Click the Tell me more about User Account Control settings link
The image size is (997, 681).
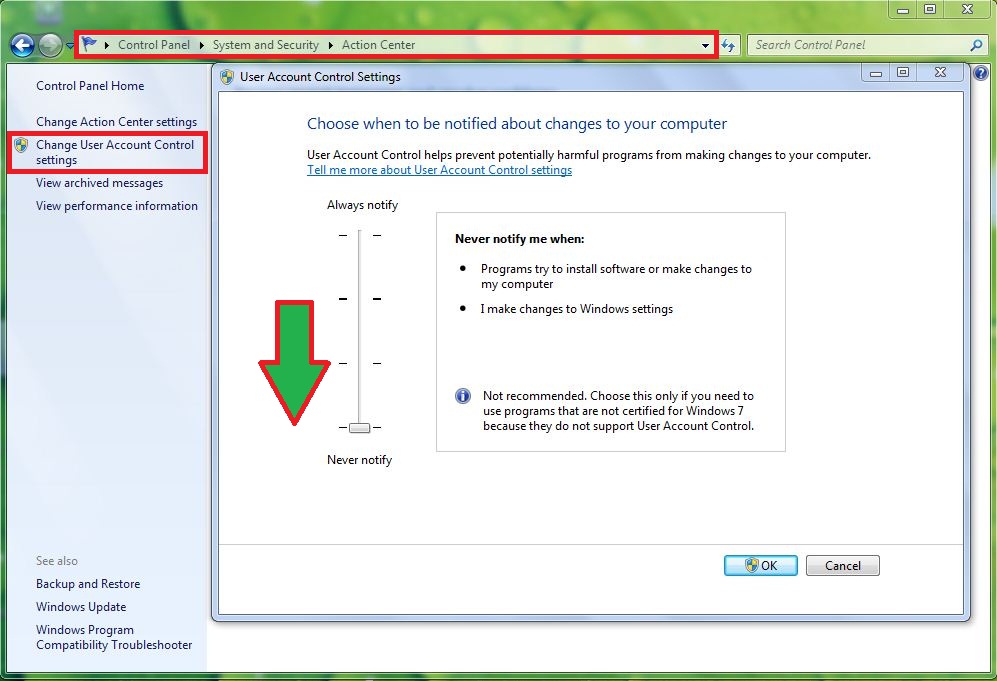click(x=439, y=170)
